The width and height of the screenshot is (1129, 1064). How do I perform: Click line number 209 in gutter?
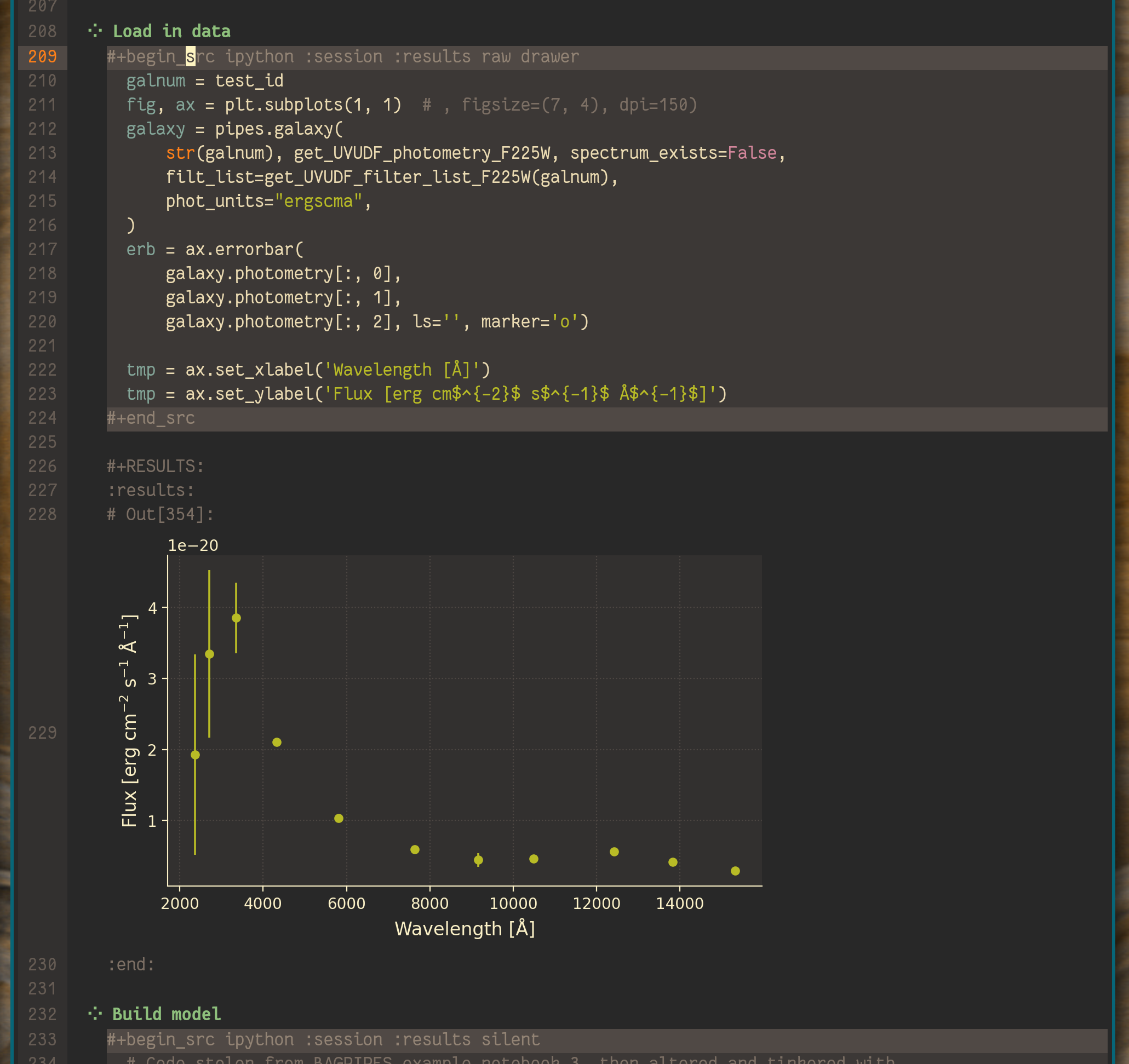(x=43, y=57)
